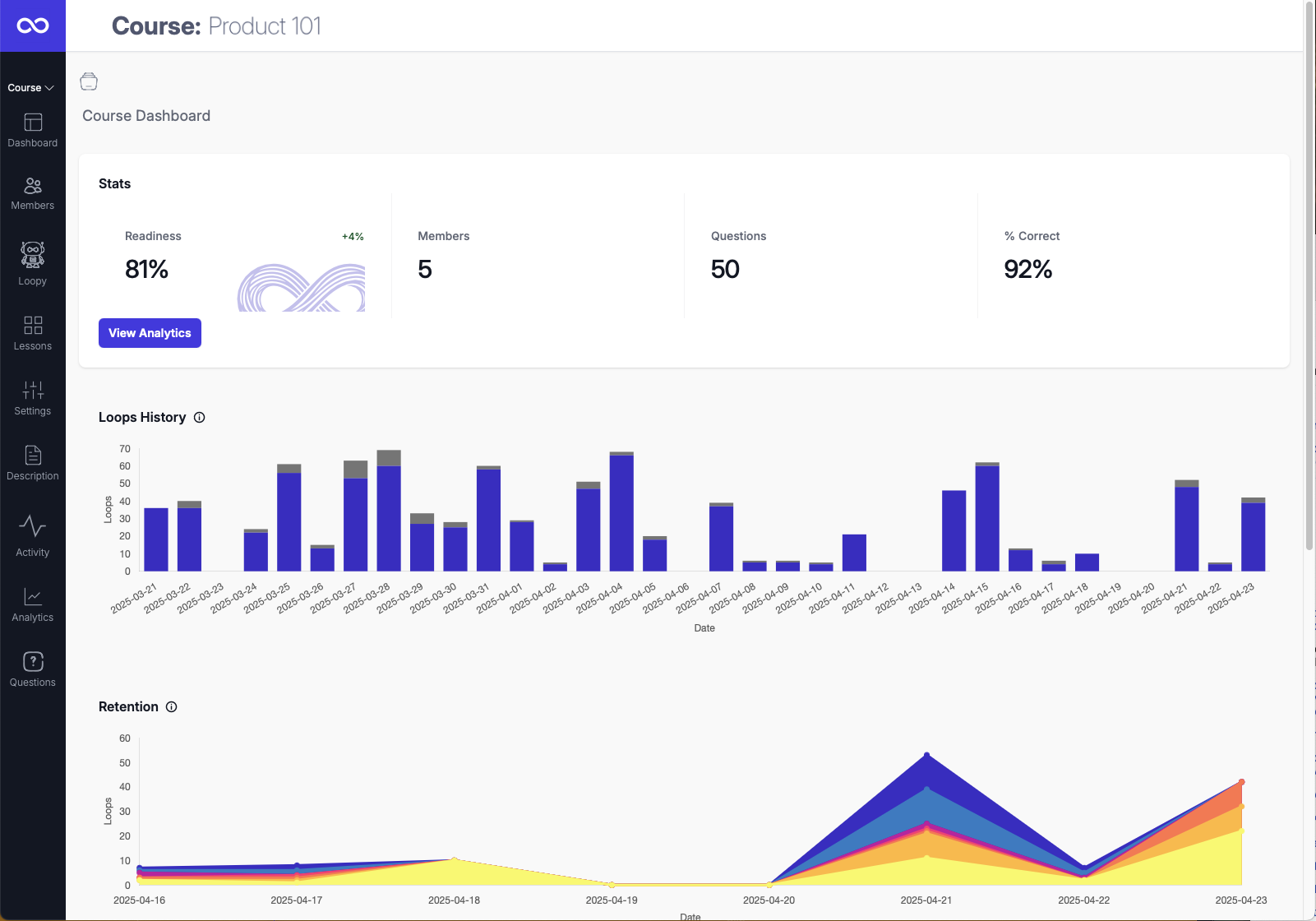Screen dimensions: 1316x921
Task: Click the Readiness 81% stat value
Action: (146, 269)
